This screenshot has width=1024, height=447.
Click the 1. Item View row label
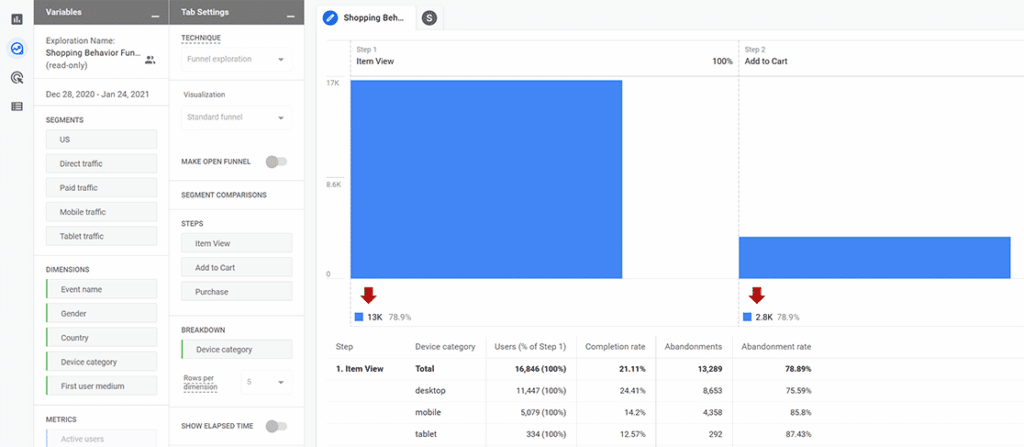click(359, 369)
